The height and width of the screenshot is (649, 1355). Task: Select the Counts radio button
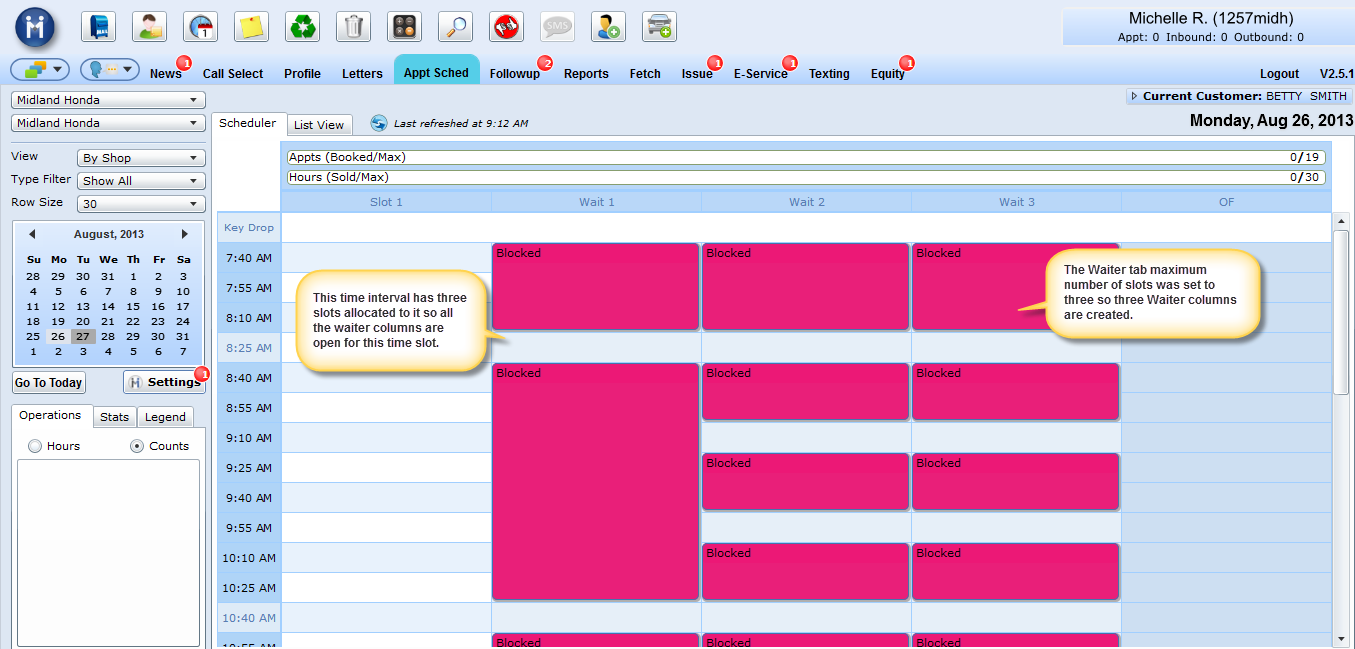pos(137,446)
